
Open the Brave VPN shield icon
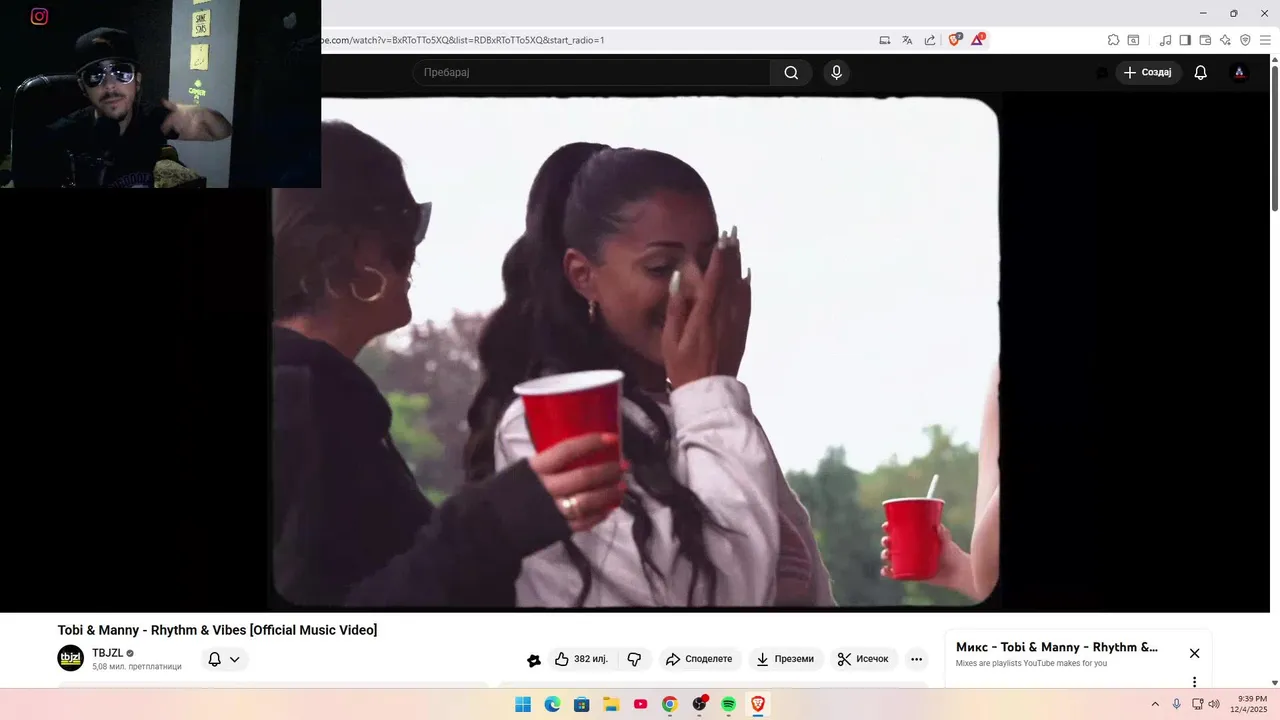point(1245,40)
